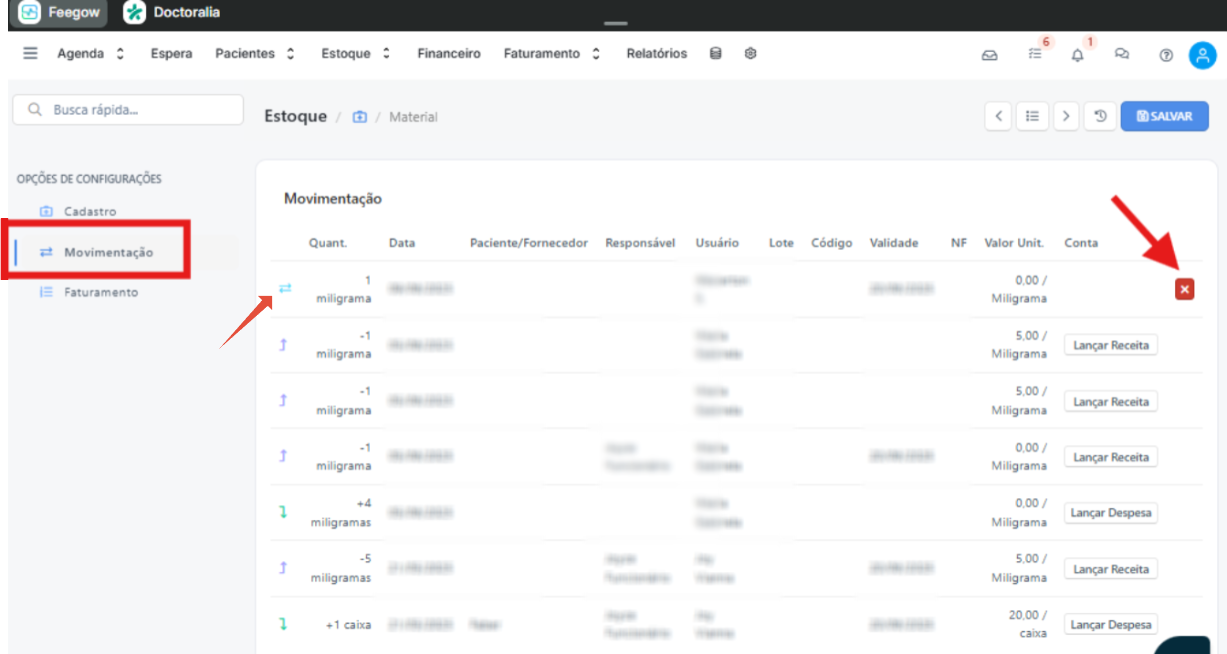The width and height of the screenshot is (1227, 654).
Task: Open the chat messages icon
Action: pos(1122,55)
